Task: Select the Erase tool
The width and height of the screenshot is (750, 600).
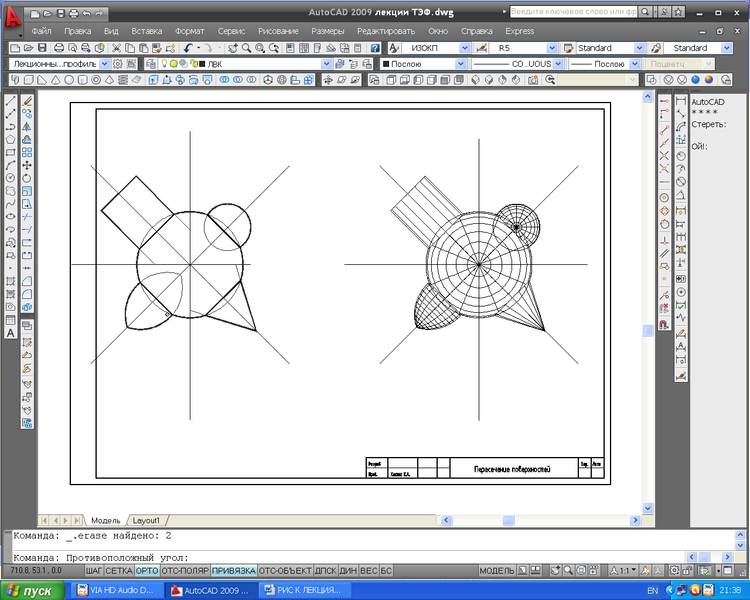Action: pyautogui.click(x=27, y=100)
